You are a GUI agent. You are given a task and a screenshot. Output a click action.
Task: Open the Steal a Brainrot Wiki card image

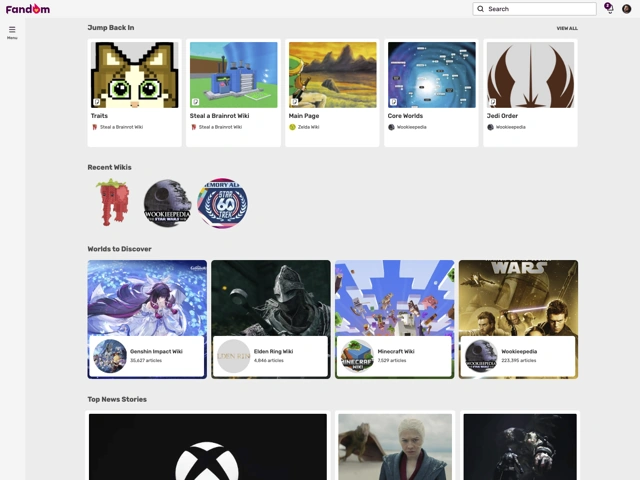(233, 75)
